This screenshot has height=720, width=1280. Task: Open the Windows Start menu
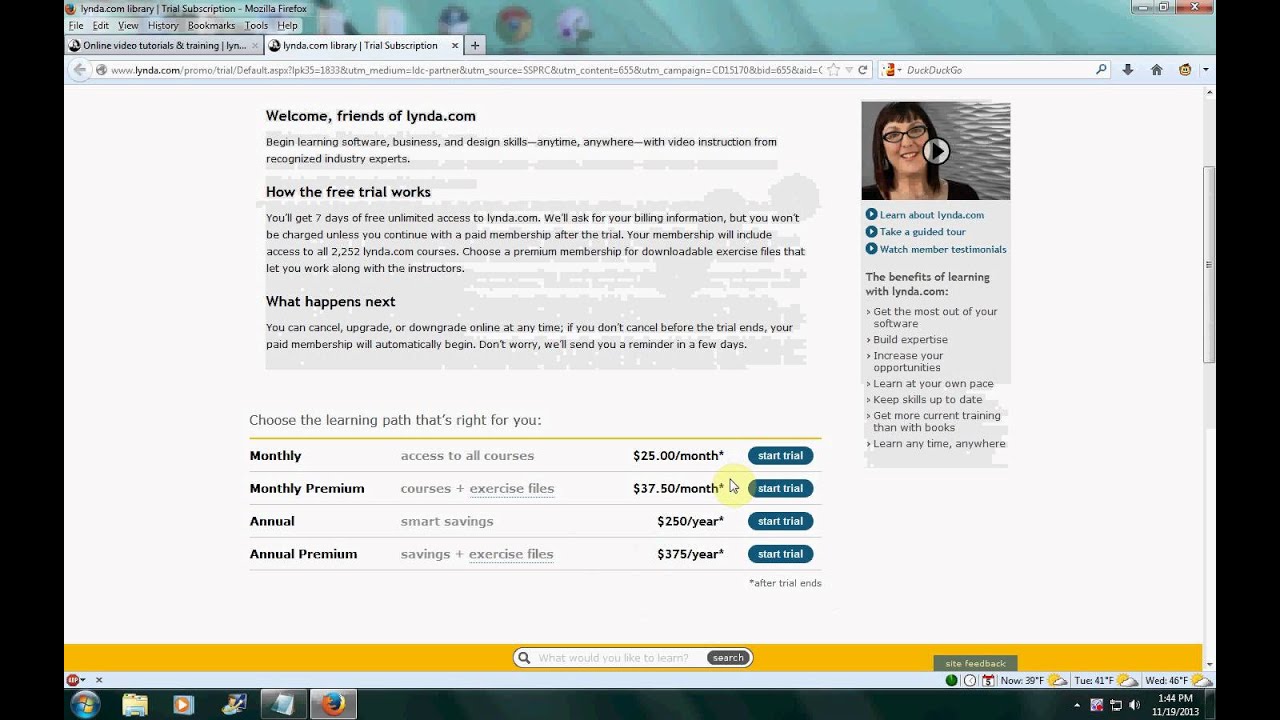[85, 704]
